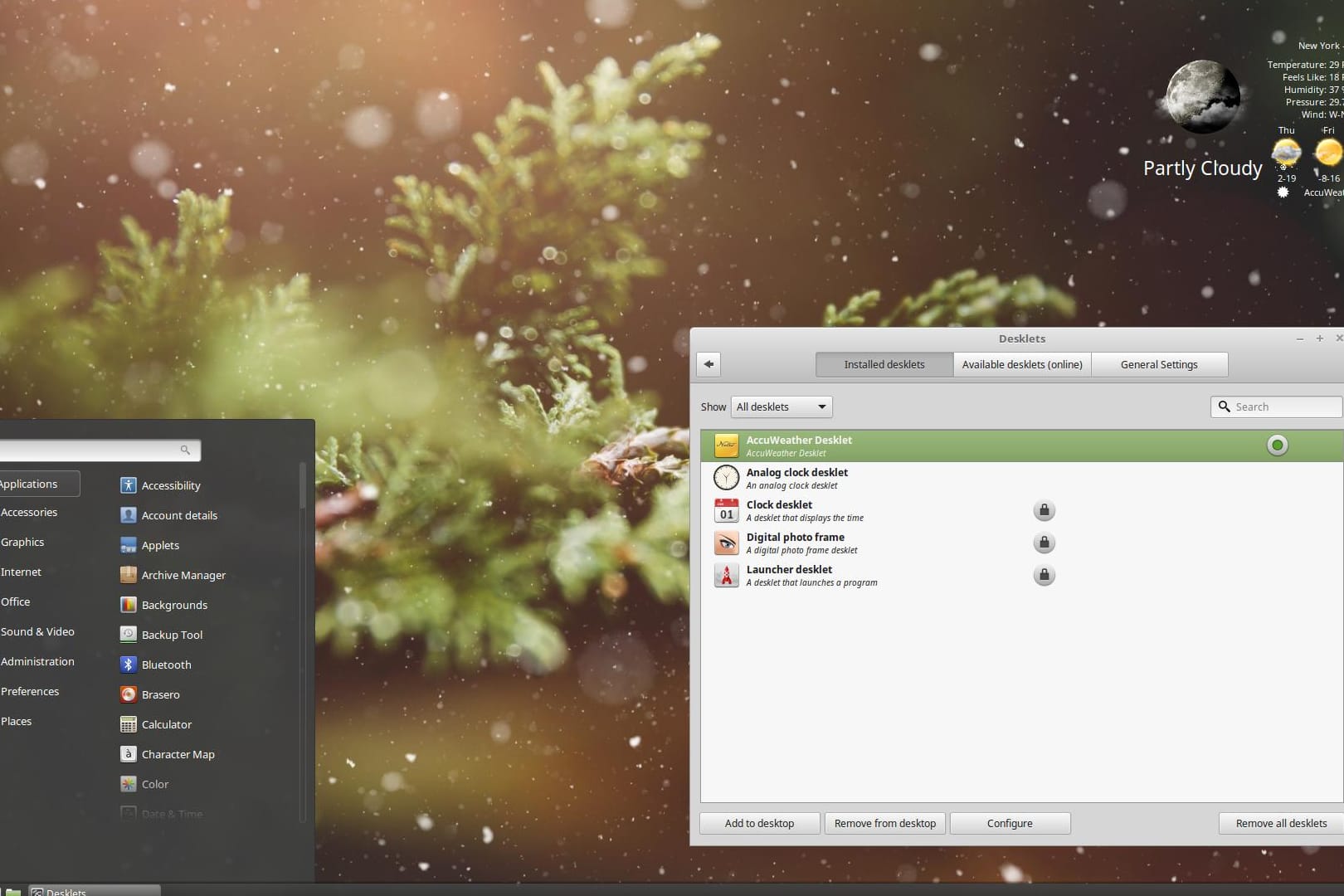
Task: Click the Clock desklet calendar icon
Action: pos(726,510)
